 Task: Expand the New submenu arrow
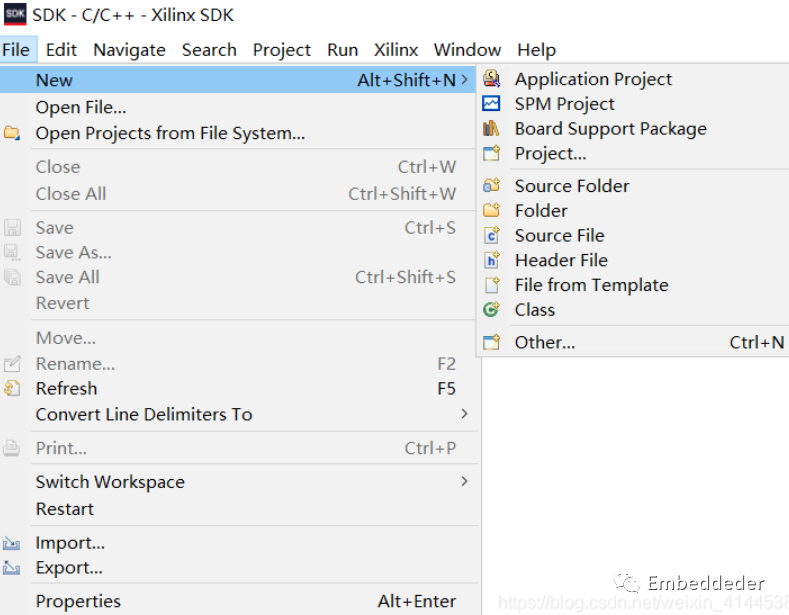click(464, 80)
